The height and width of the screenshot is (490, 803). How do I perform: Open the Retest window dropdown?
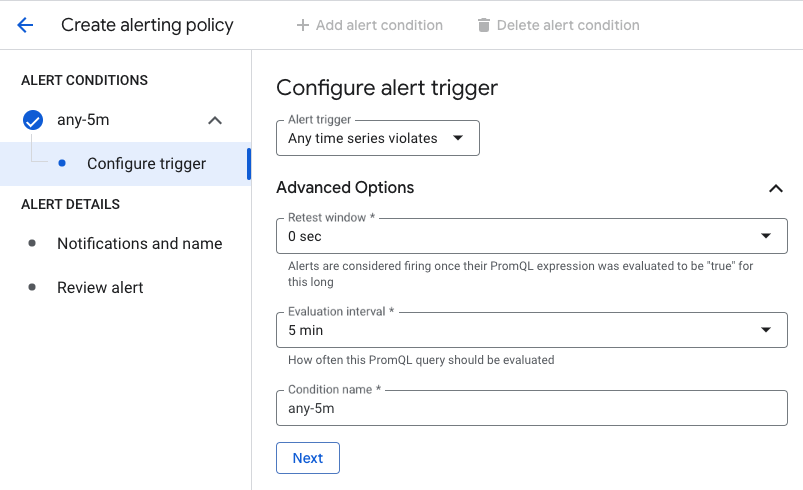click(x=531, y=236)
